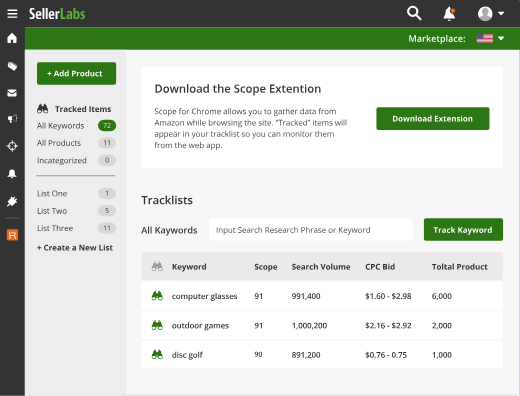The height and width of the screenshot is (396, 520).
Task: Open the envelope mail icon in sidebar
Action: [12, 93]
